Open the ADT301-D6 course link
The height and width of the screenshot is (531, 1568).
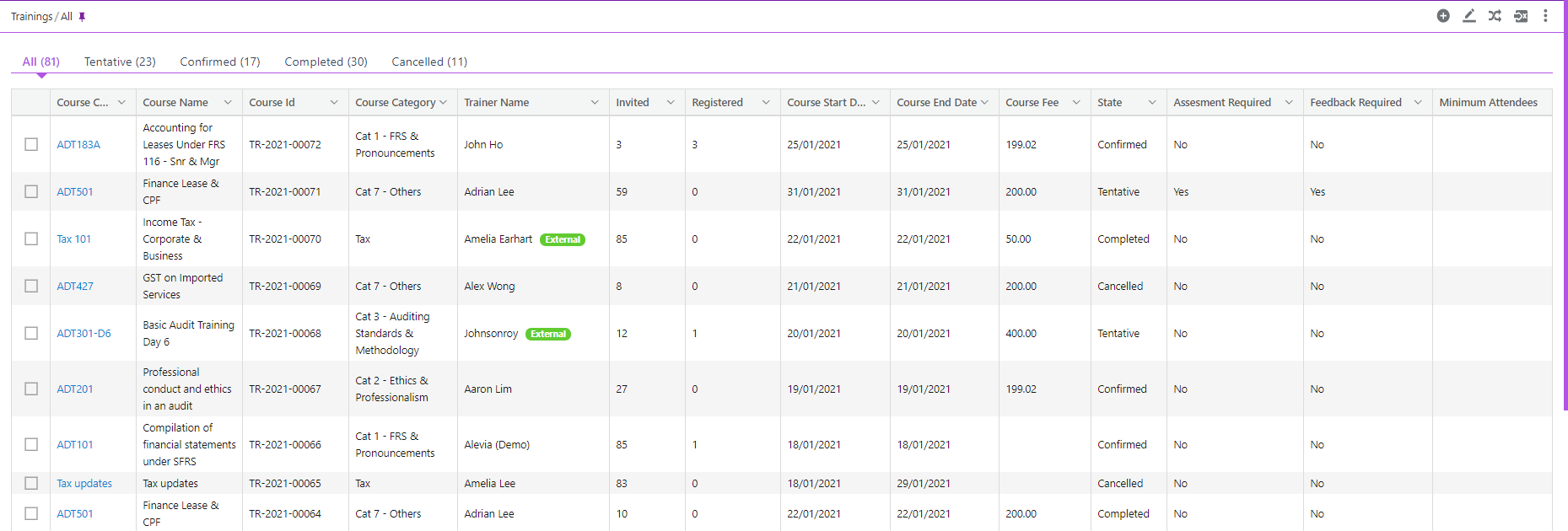click(x=84, y=334)
